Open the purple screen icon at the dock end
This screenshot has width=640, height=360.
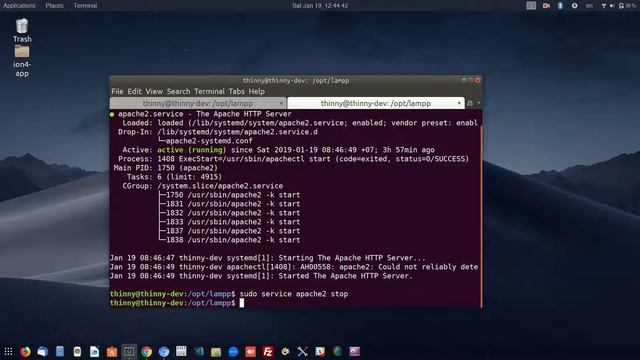pyautogui.click(x=354, y=351)
